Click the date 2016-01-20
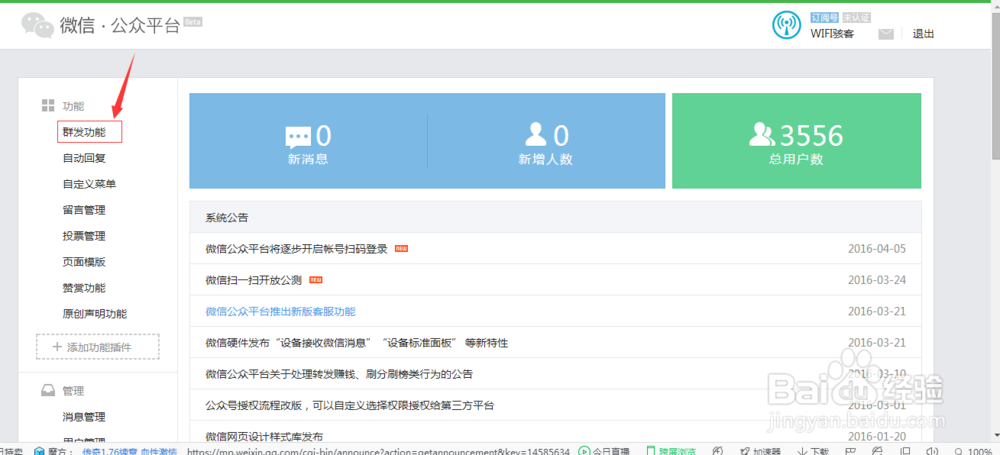This screenshot has height=455, width=1000. [x=877, y=436]
